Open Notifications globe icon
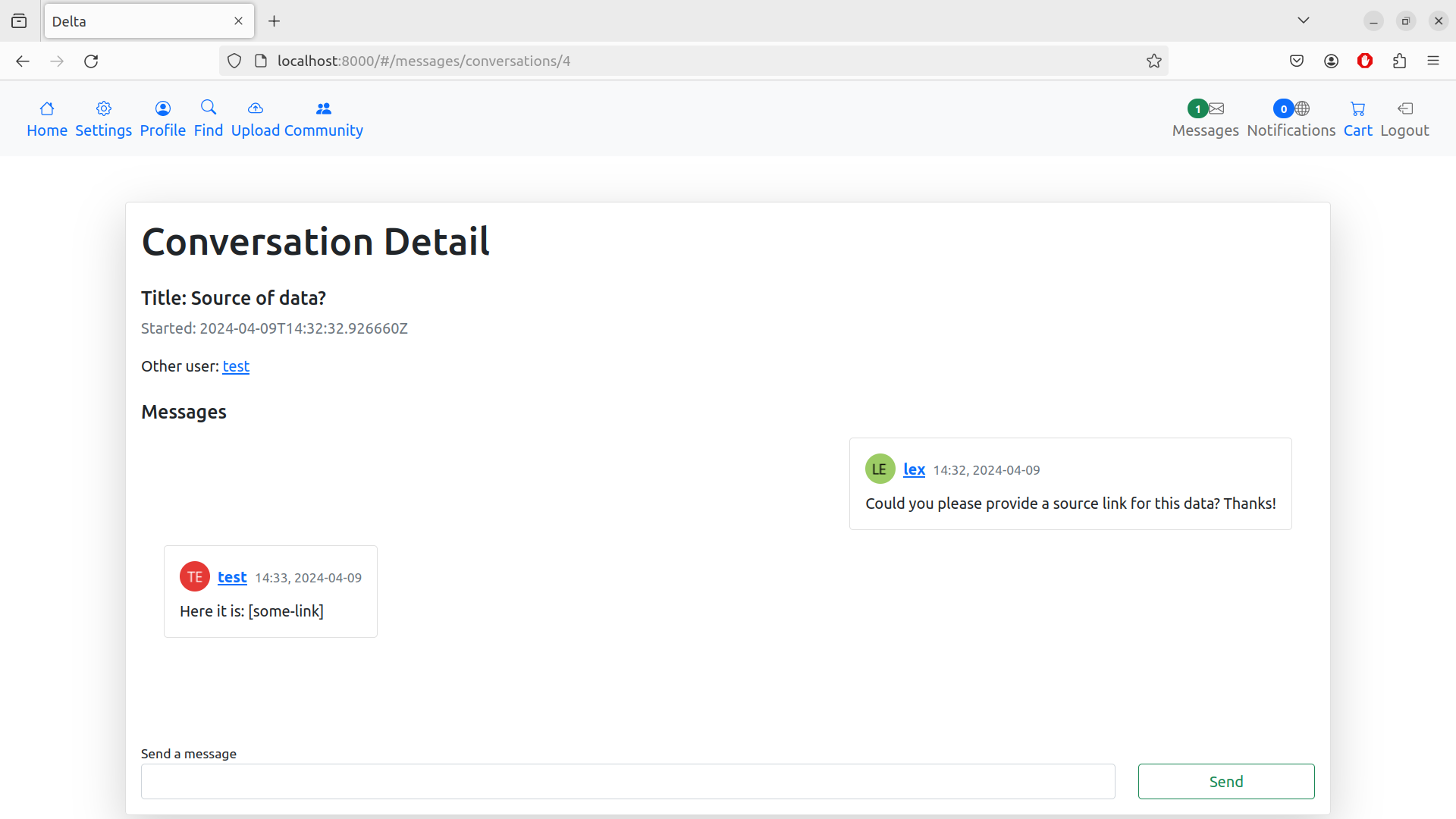This screenshot has width=1456, height=819. click(1302, 108)
